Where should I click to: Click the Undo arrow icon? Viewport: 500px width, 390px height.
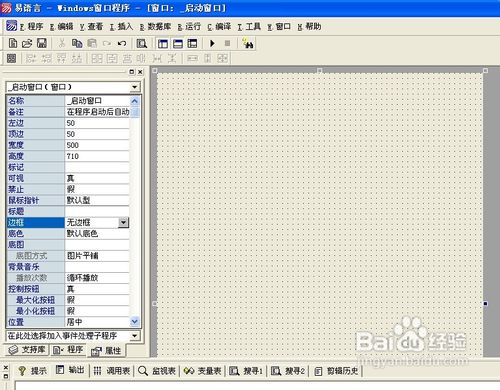[x=122, y=43]
